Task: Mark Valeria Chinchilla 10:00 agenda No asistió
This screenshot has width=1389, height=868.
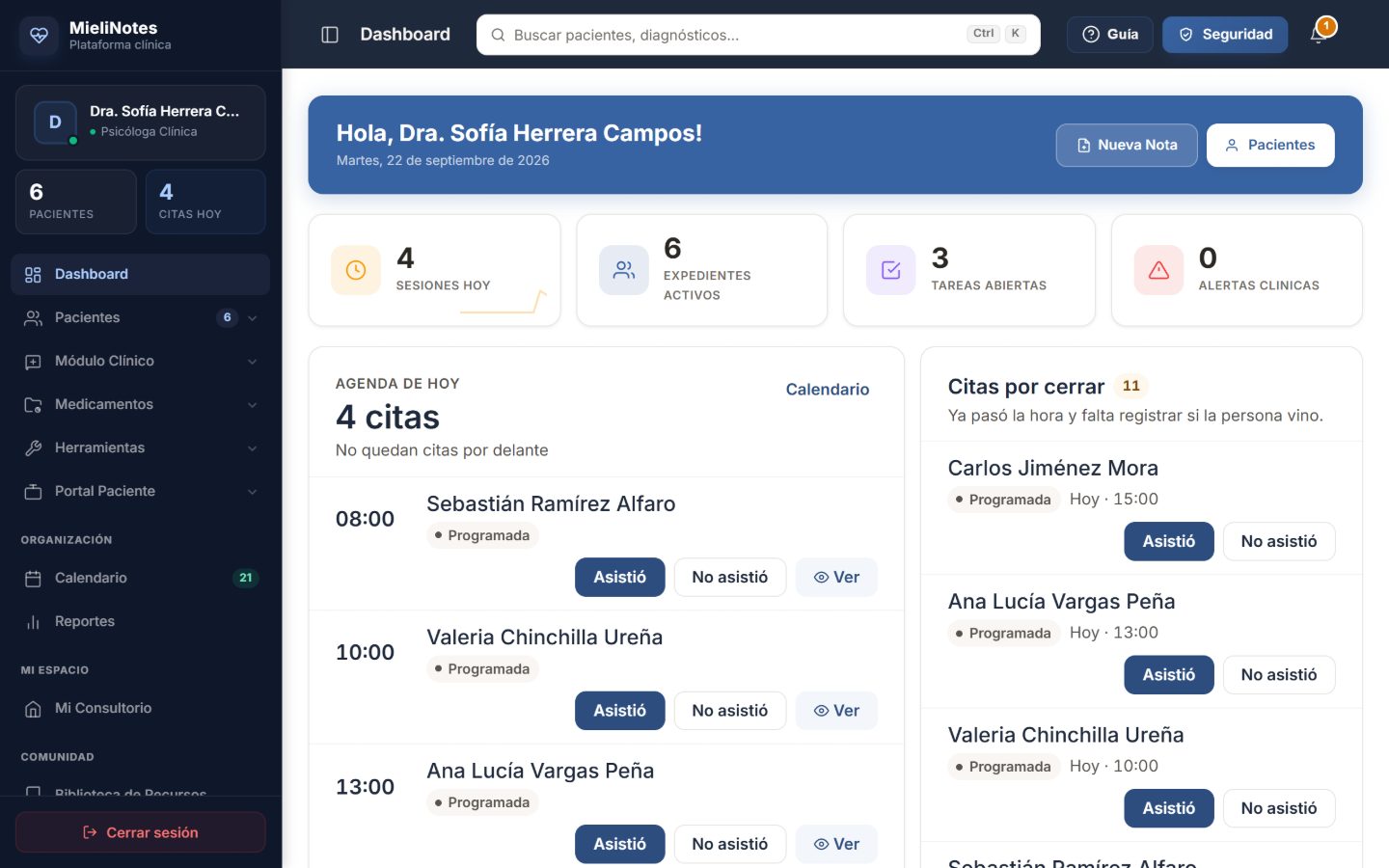Action: click(730, 711)
